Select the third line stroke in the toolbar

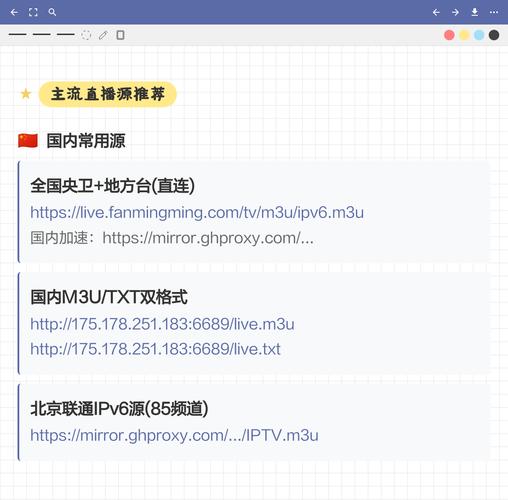coord(66,34)
